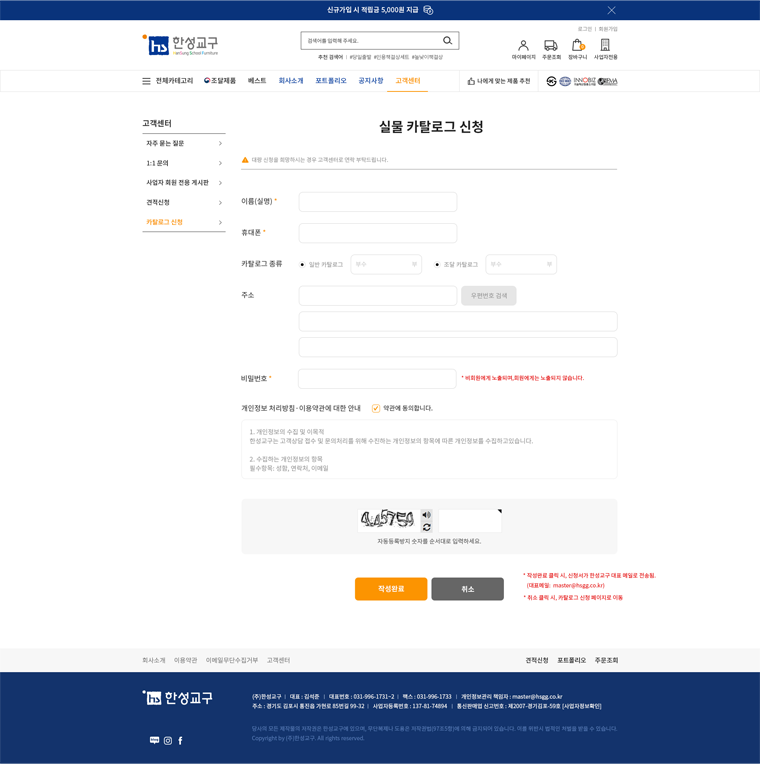Focus the captcha number input field
Viewport: 760px width, 764px height.
[x=470, y=521]
